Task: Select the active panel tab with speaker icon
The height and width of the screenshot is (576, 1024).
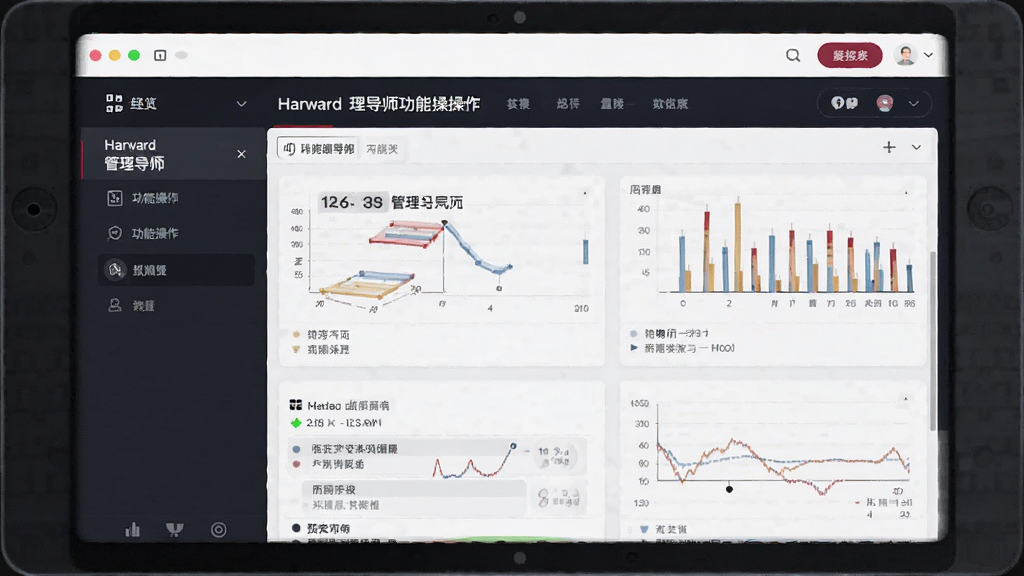Action: click(318, 149)
